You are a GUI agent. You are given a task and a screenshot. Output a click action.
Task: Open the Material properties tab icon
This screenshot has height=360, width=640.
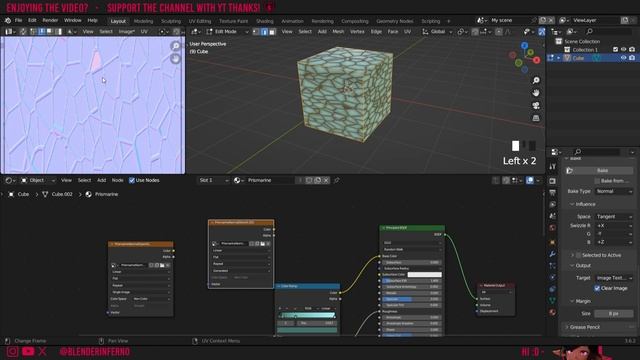click(553, 312)
